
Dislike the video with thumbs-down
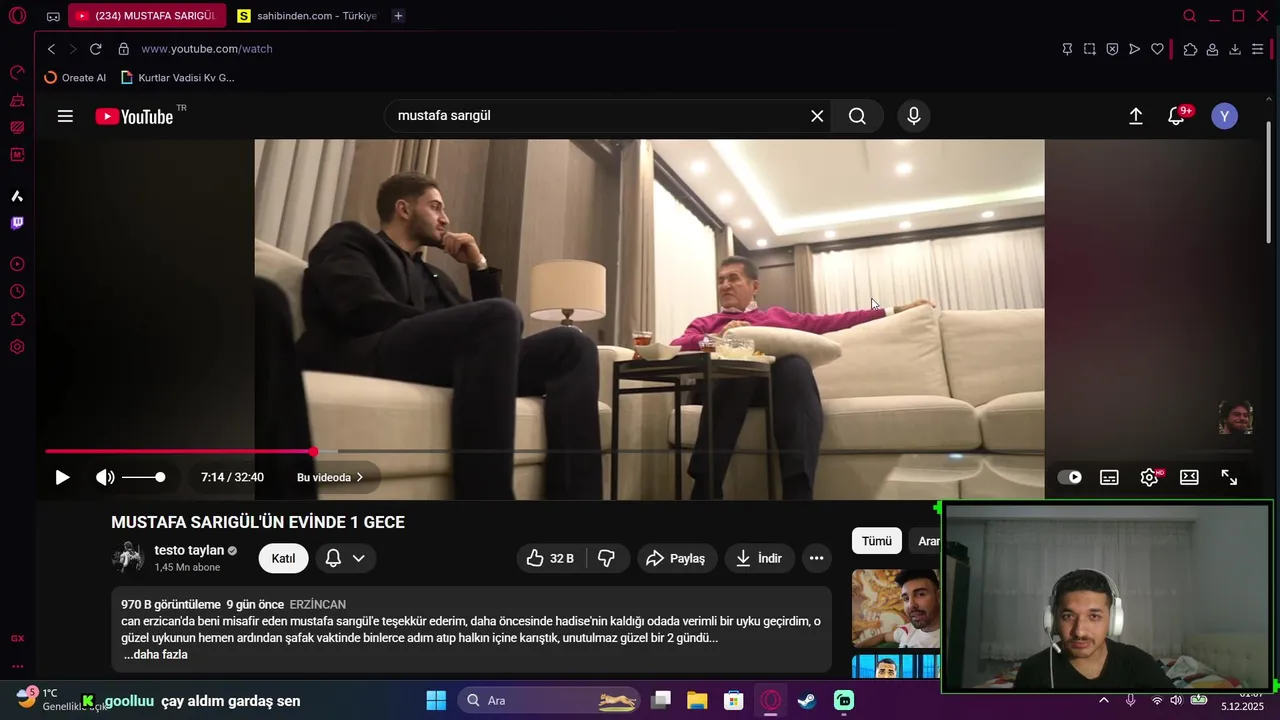click(607, 558)
